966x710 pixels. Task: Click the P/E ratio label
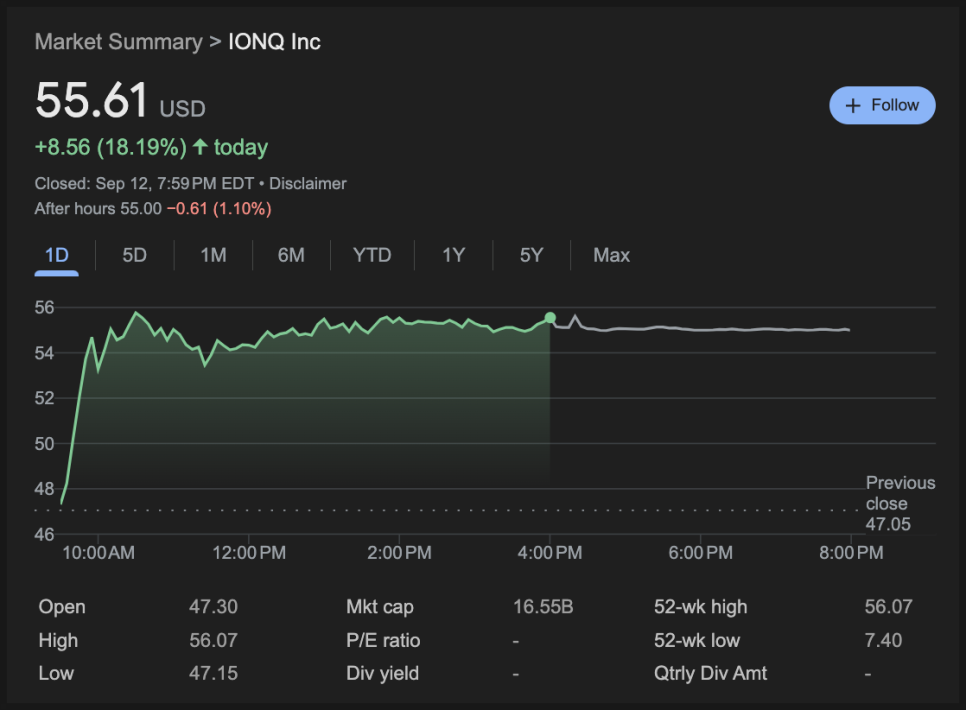click(x=383, y=641)
